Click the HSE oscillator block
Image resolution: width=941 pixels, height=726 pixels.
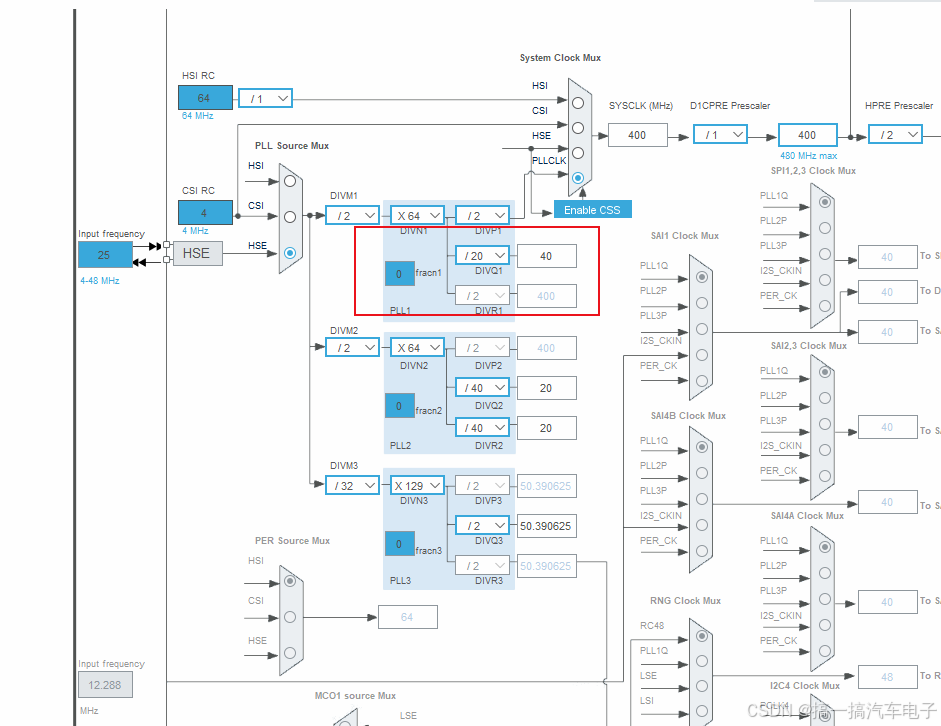point(197,253)
